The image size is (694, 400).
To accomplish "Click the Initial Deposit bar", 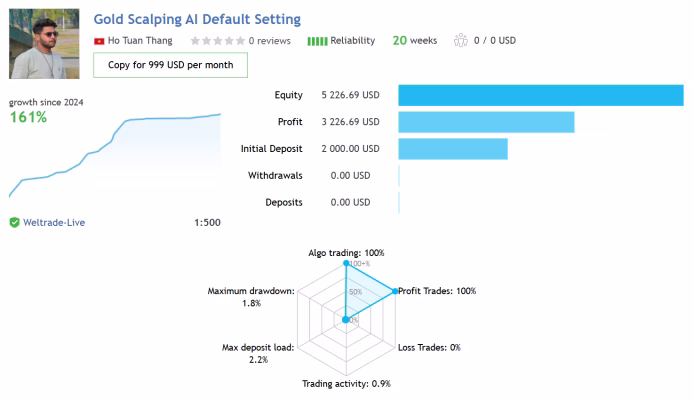I will 453,149.
